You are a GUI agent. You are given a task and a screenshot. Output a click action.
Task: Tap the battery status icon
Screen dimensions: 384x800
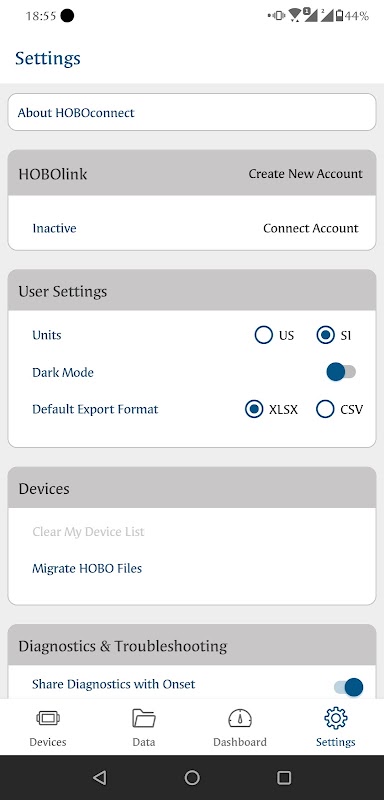[339, 16]
